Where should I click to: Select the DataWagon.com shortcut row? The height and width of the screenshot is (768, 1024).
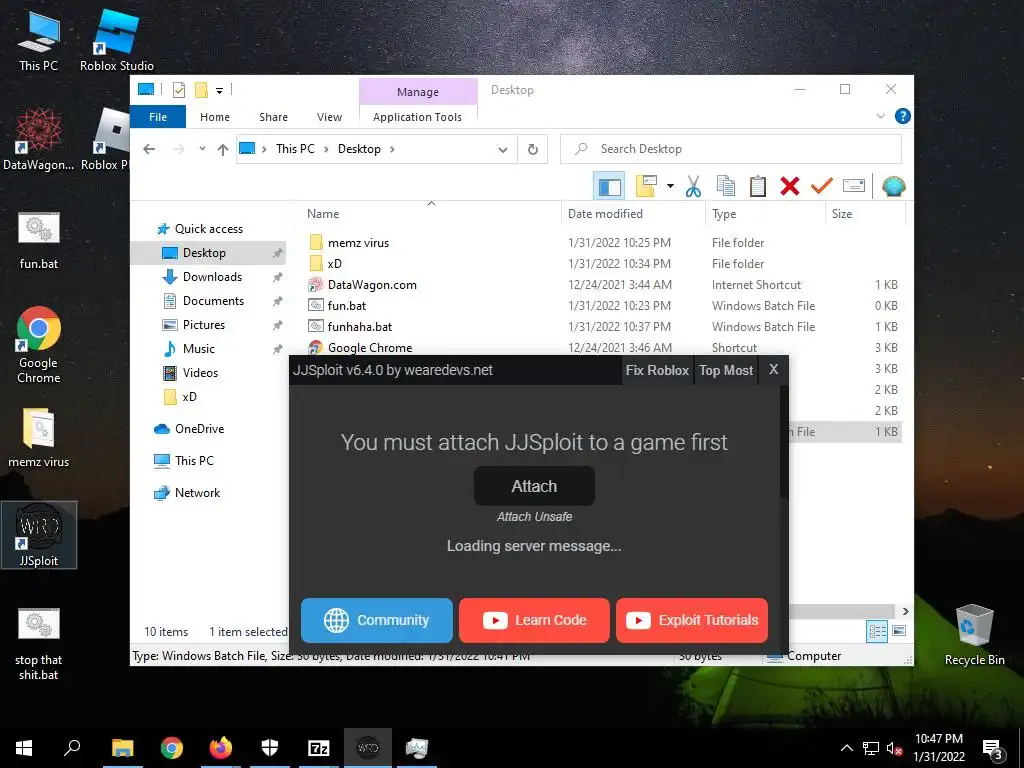pos(603,285)
